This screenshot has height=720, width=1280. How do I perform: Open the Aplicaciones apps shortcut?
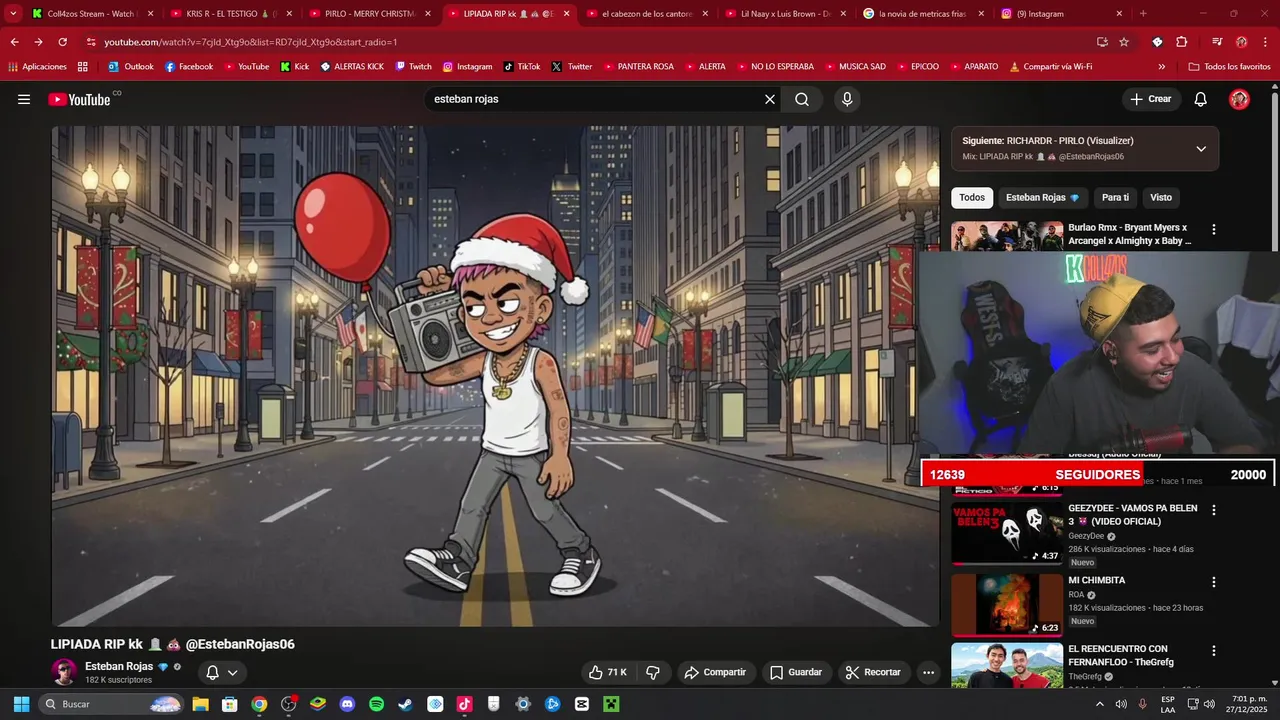pos(37,67)
